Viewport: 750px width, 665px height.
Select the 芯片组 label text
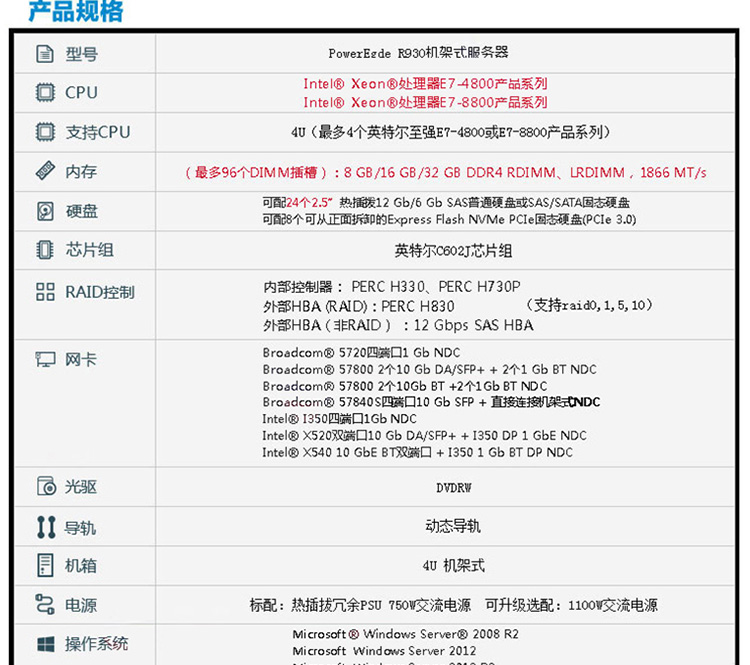click(89, 250)
